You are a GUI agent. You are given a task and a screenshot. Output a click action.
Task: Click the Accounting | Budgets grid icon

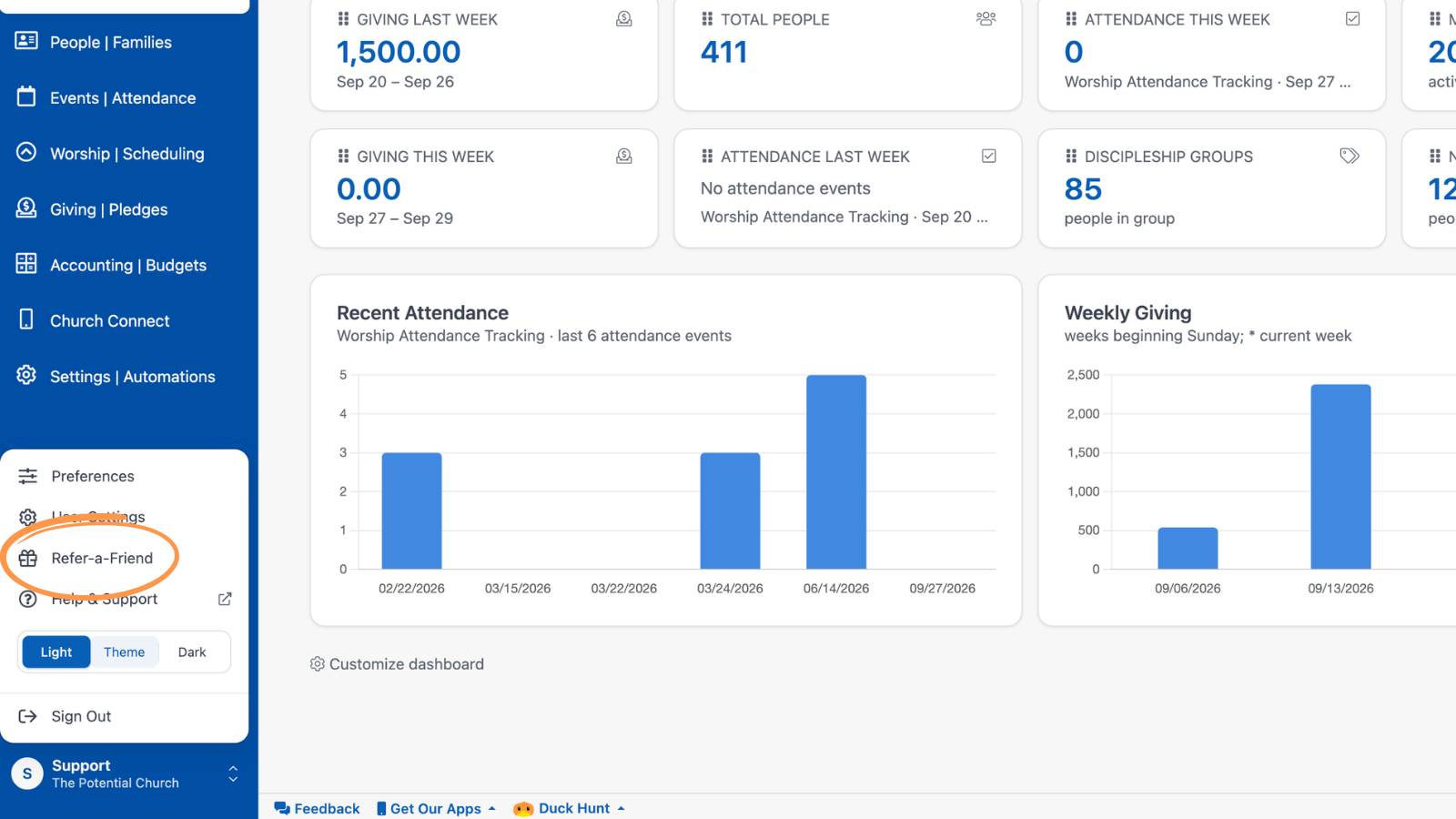(x=26, y=264)
